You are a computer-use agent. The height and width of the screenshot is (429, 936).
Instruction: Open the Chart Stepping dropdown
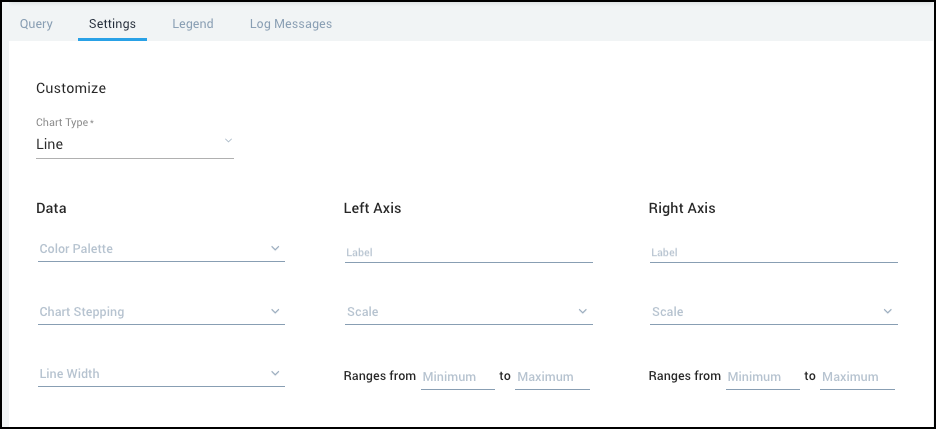[150, 312]
